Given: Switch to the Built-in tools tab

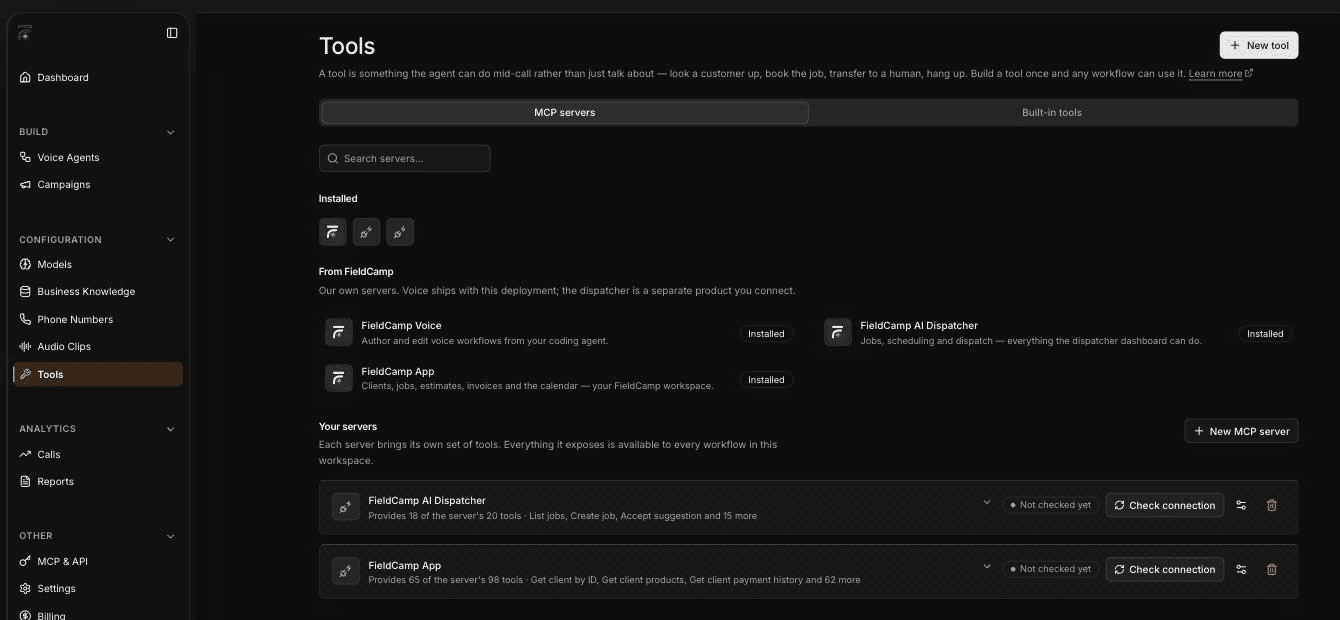Looking at the screenshot, I should [1052, 112].
